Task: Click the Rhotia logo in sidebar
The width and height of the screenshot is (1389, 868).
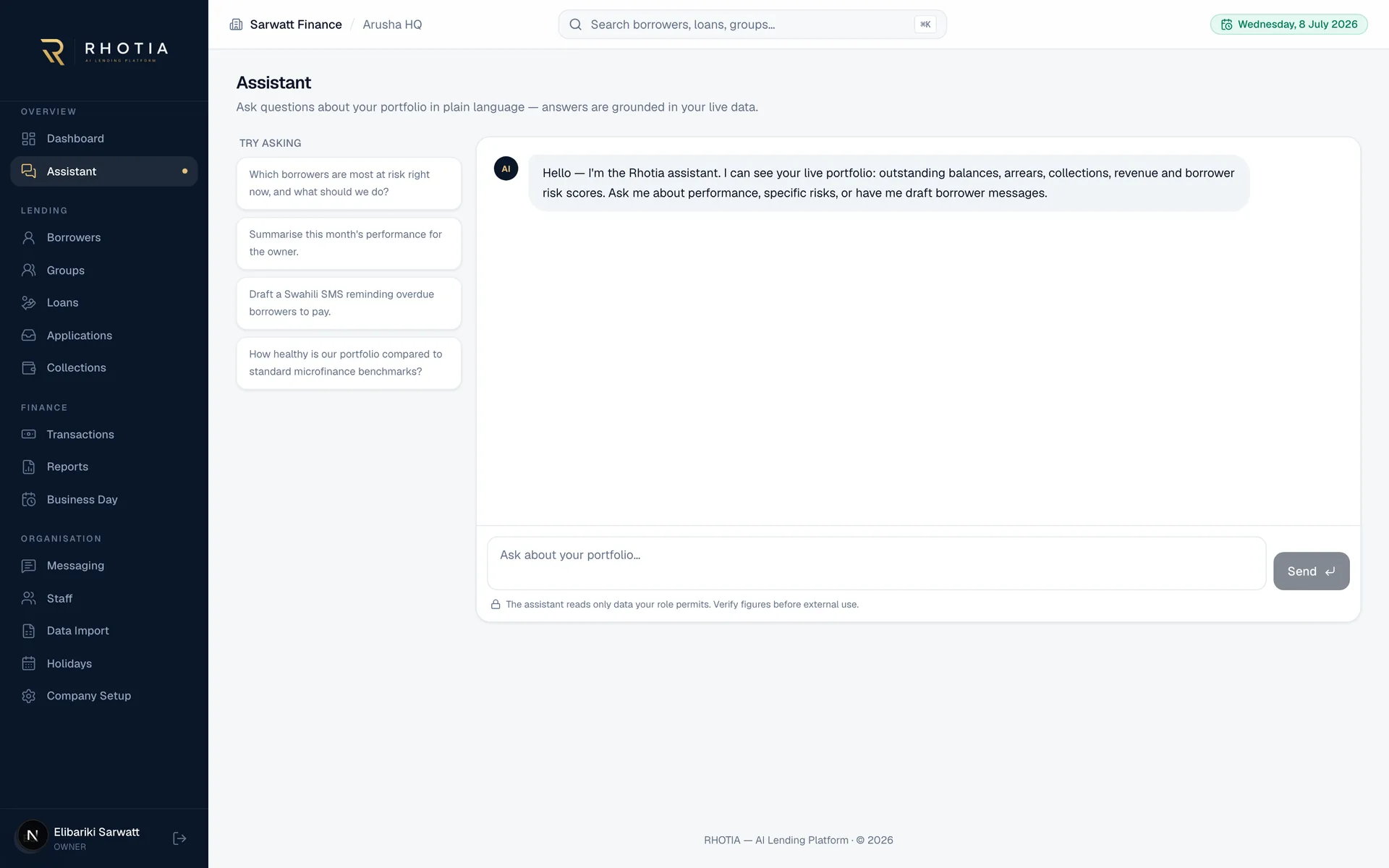Action: click(x=104, y=51)
